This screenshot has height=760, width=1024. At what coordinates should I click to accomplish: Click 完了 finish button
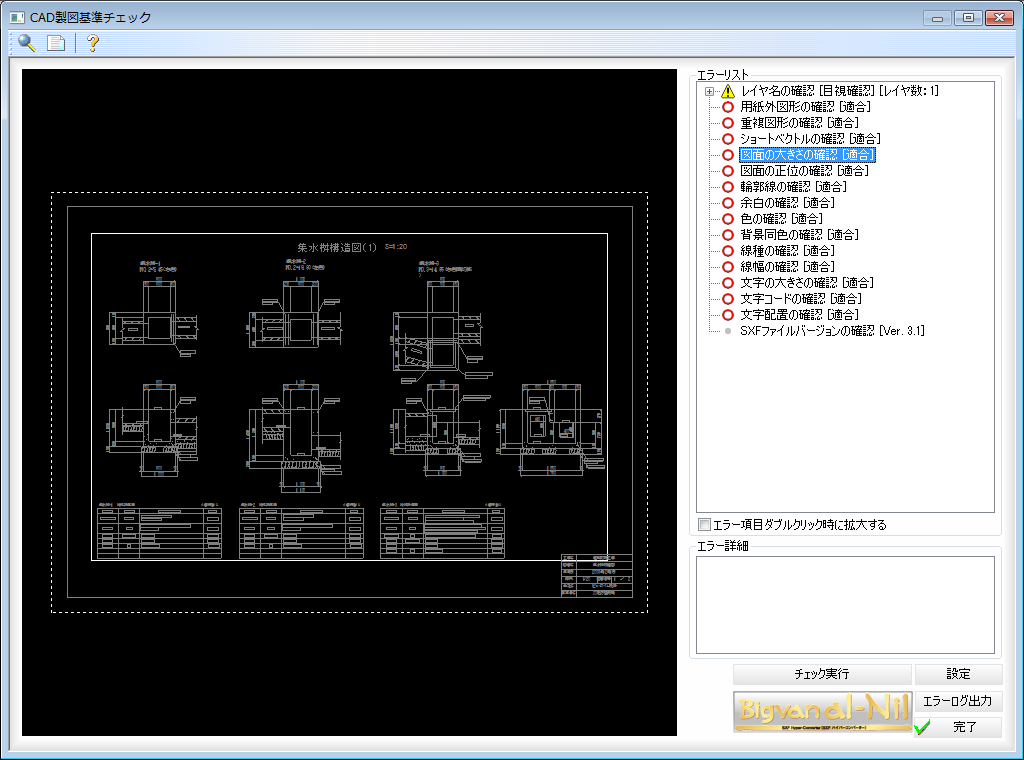[958, 727]
